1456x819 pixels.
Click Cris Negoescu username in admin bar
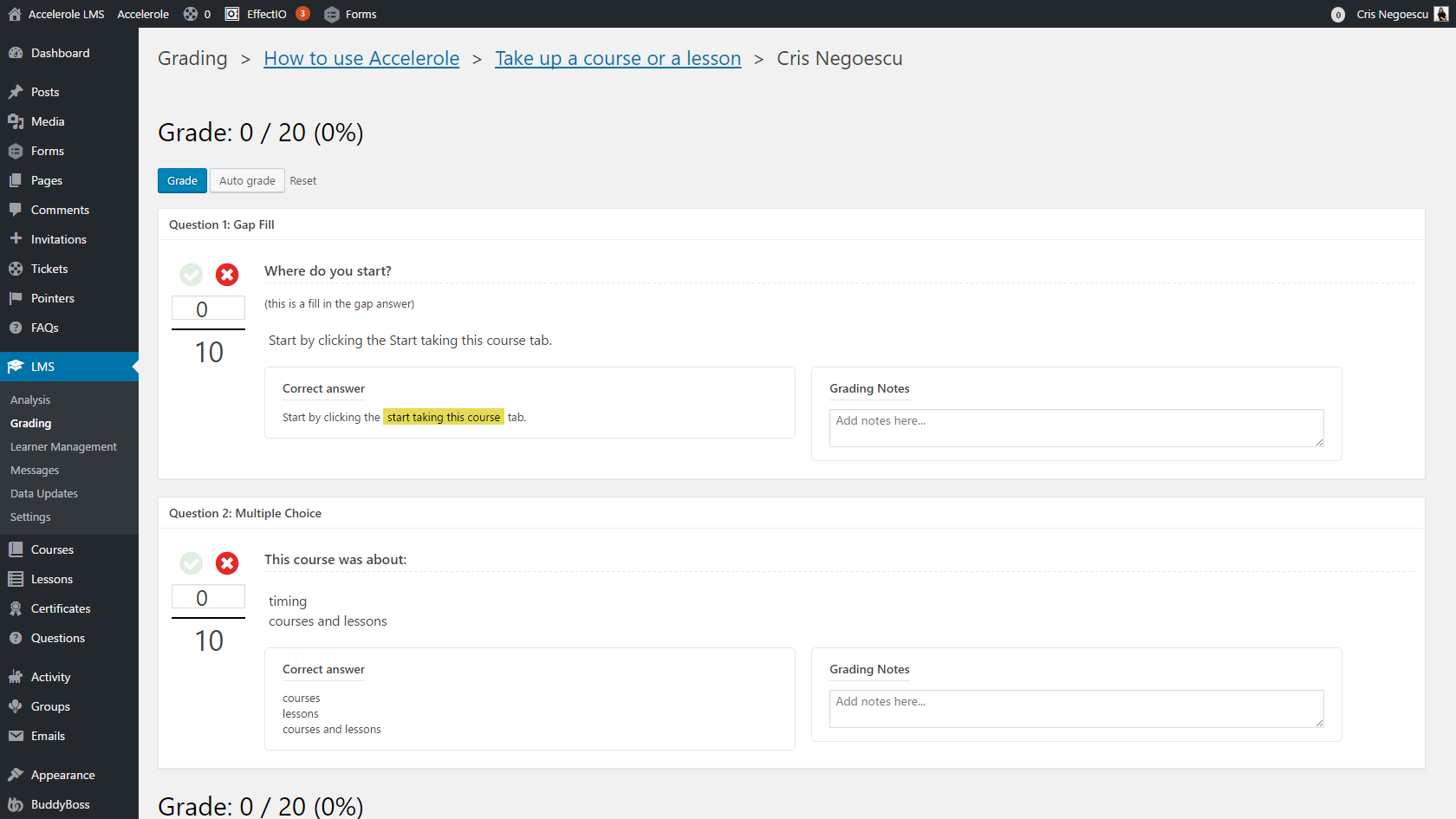(x=1392, y=14)
